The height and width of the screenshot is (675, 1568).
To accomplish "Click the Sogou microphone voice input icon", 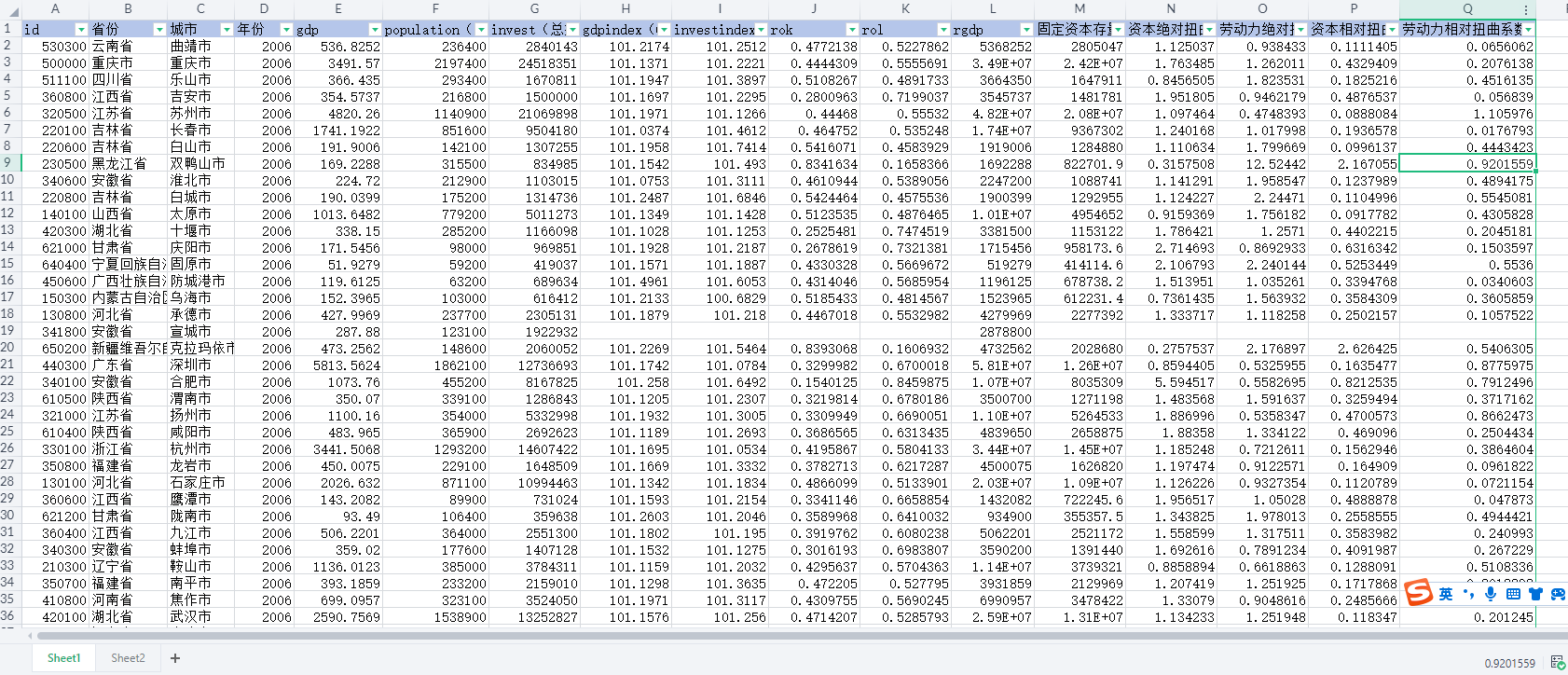I will [1491, 594].
